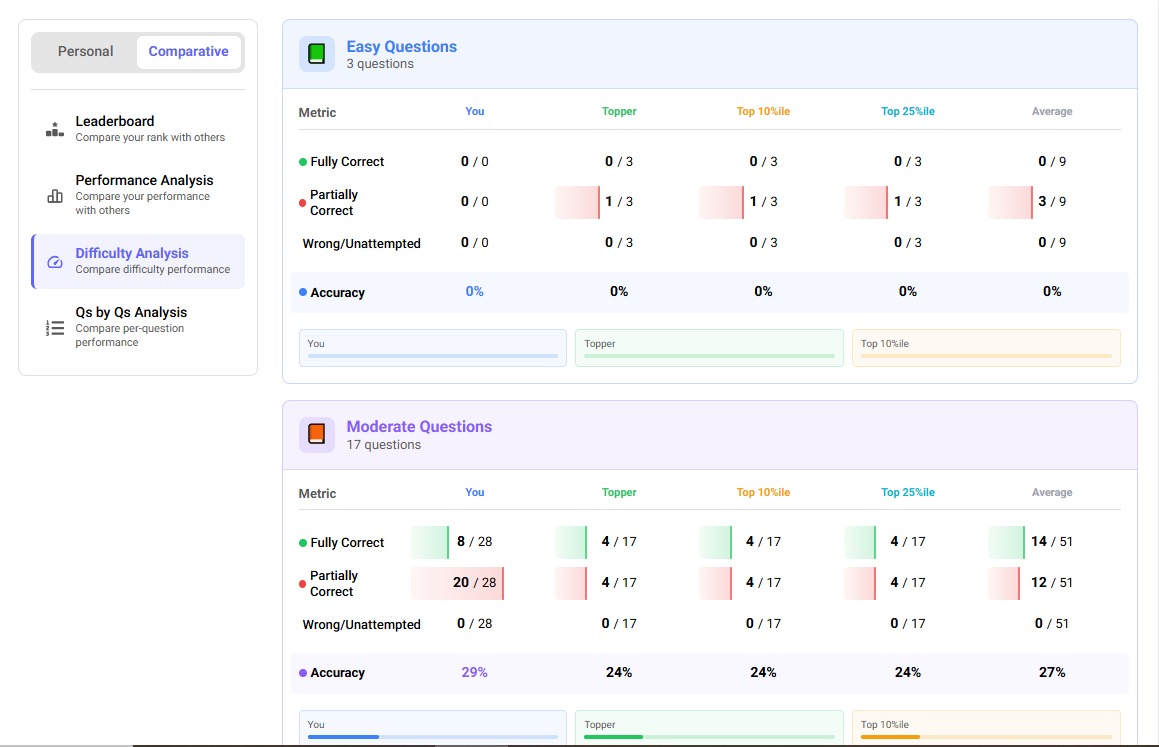Image resolution: width=1159 pixels, height=747 pixels.
Task: Click the Easy Questions heading
Action: (x=401, y=47)
